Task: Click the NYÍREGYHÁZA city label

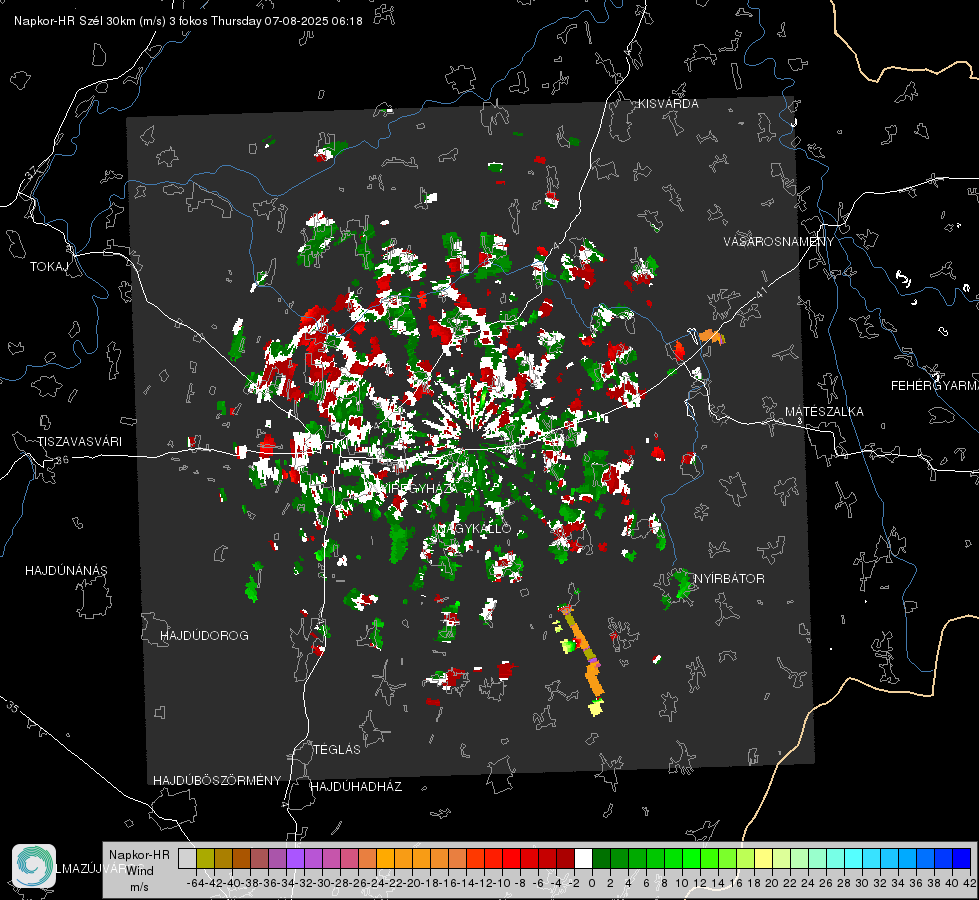Action: pyautogui.click(x=413, y=488)
